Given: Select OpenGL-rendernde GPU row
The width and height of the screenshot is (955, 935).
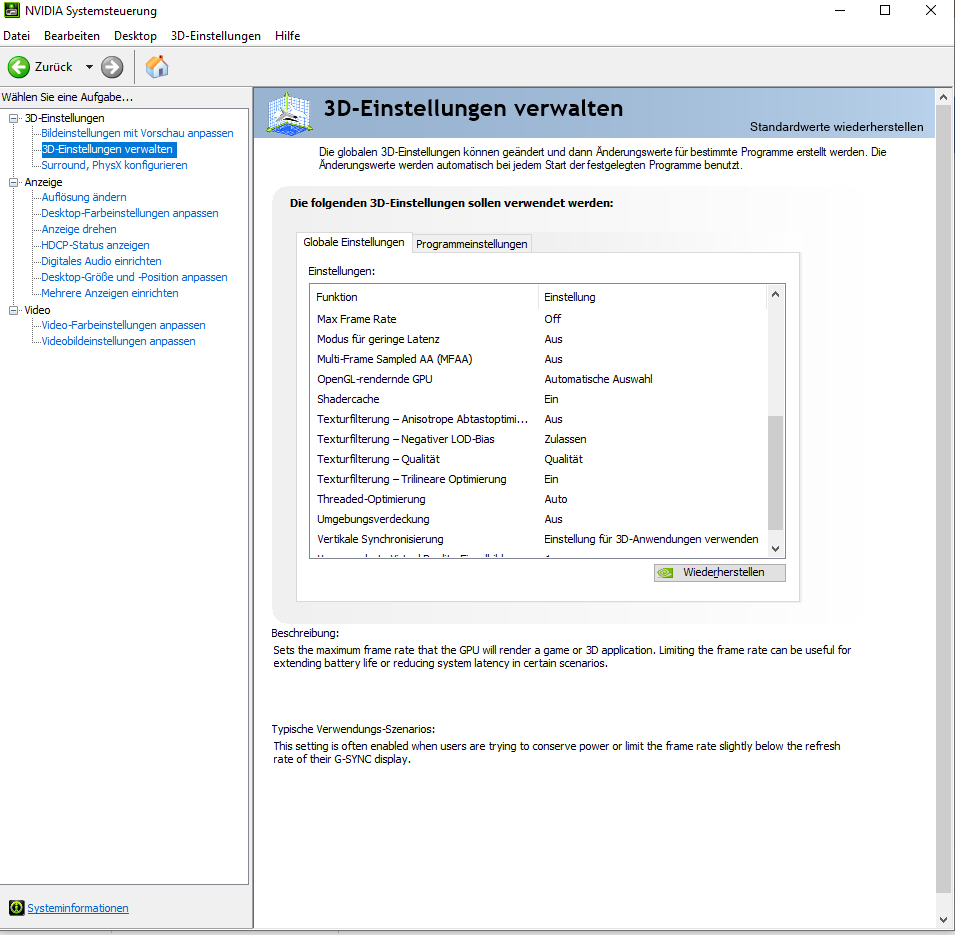Looking at the screenshot, I should [538, 379].
